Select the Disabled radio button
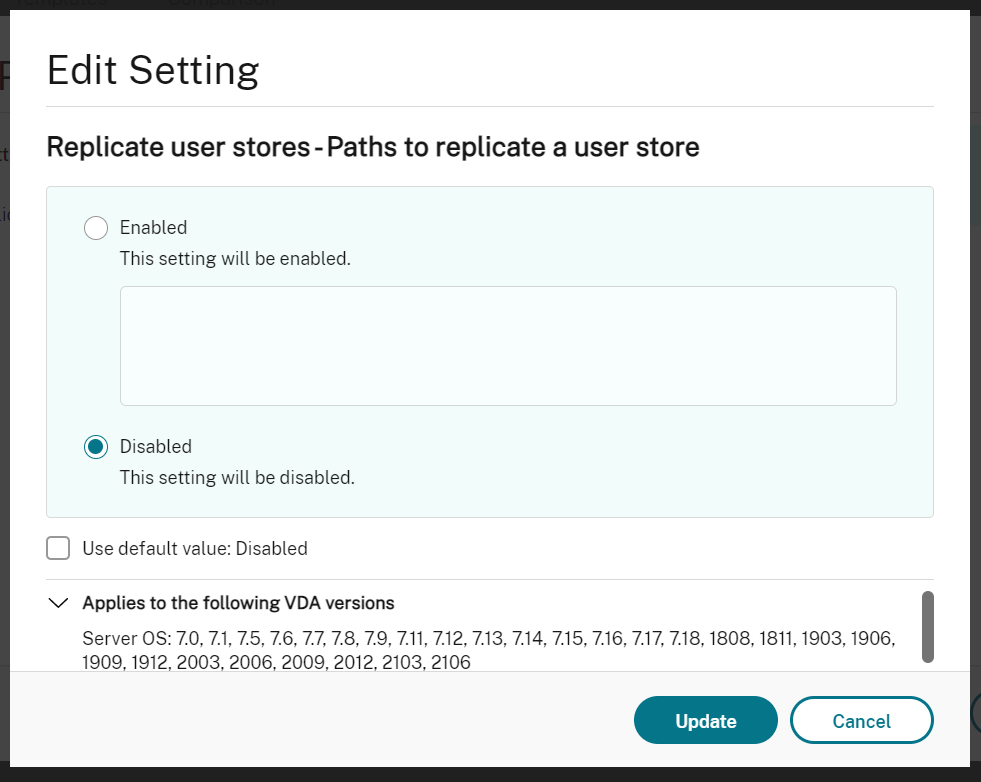This screenshot has width=981, height=782. pos(96,447)
